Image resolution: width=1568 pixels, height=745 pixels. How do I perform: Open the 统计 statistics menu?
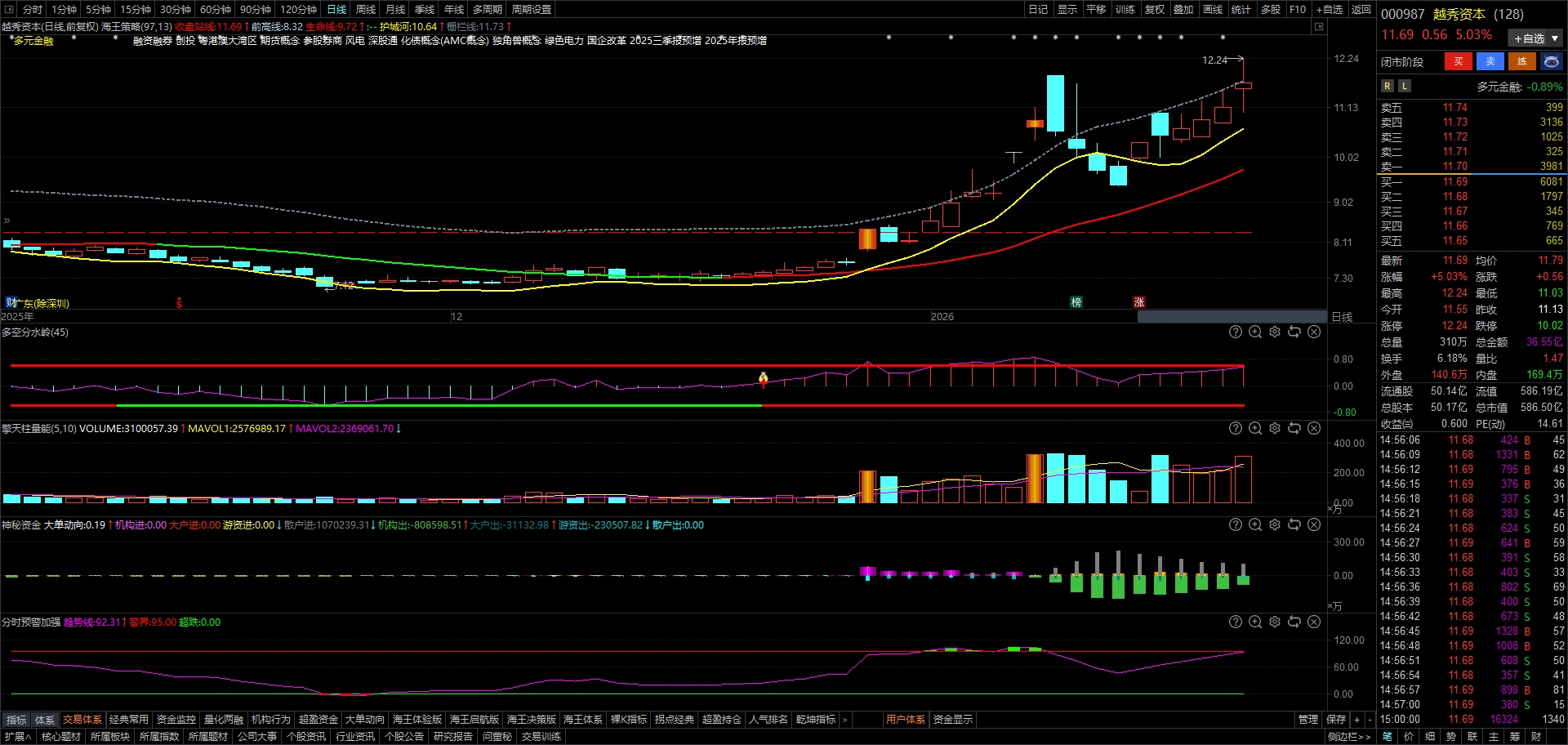(x=1241, y=9)
